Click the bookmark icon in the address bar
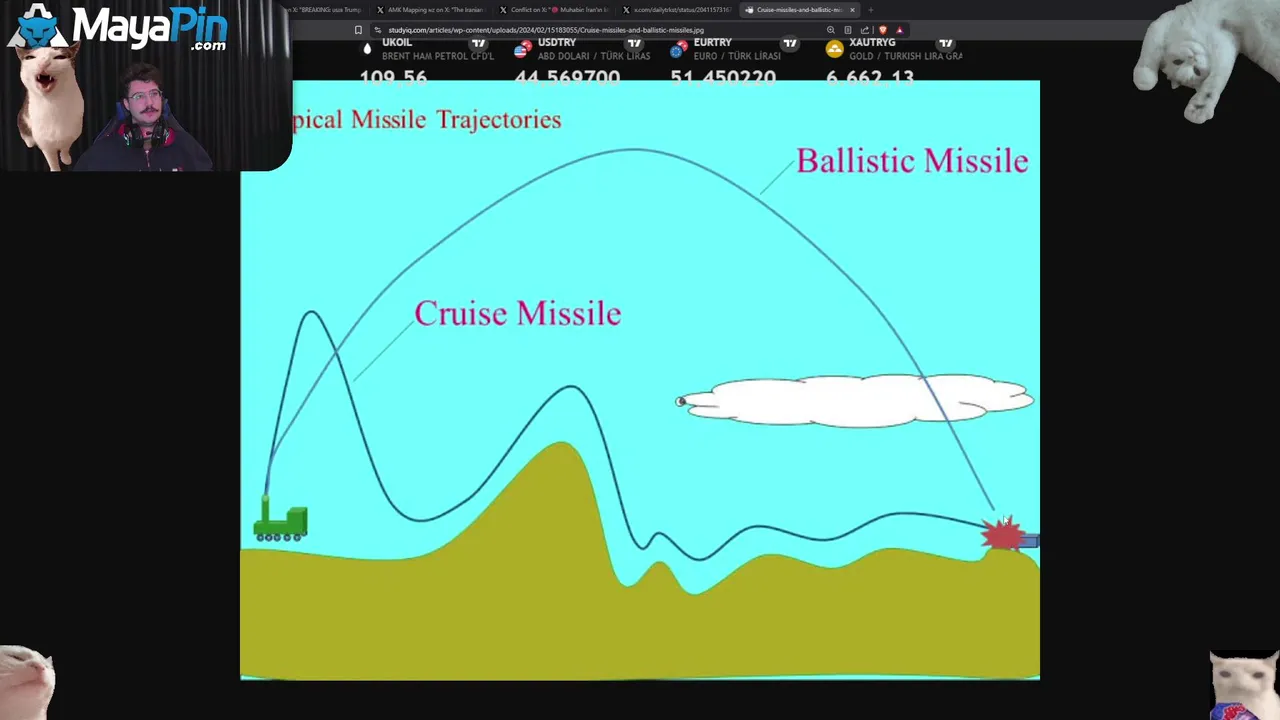1280x720 pixels. click(358, 30)
